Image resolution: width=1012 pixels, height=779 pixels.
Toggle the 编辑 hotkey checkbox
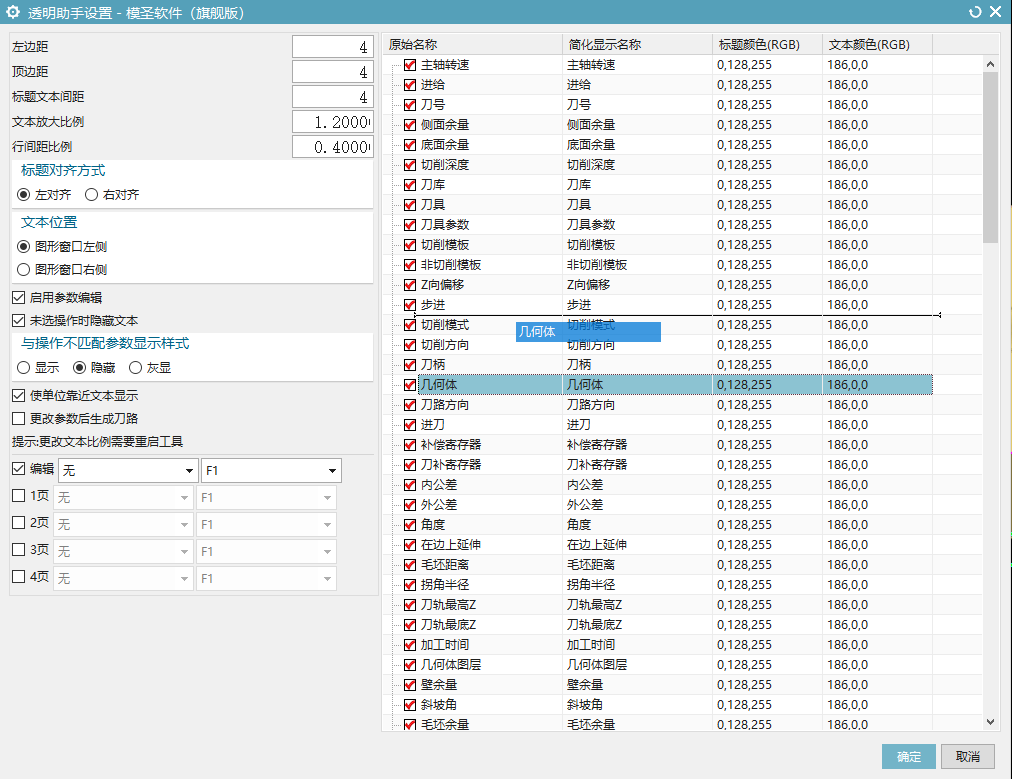pos(19,469)
